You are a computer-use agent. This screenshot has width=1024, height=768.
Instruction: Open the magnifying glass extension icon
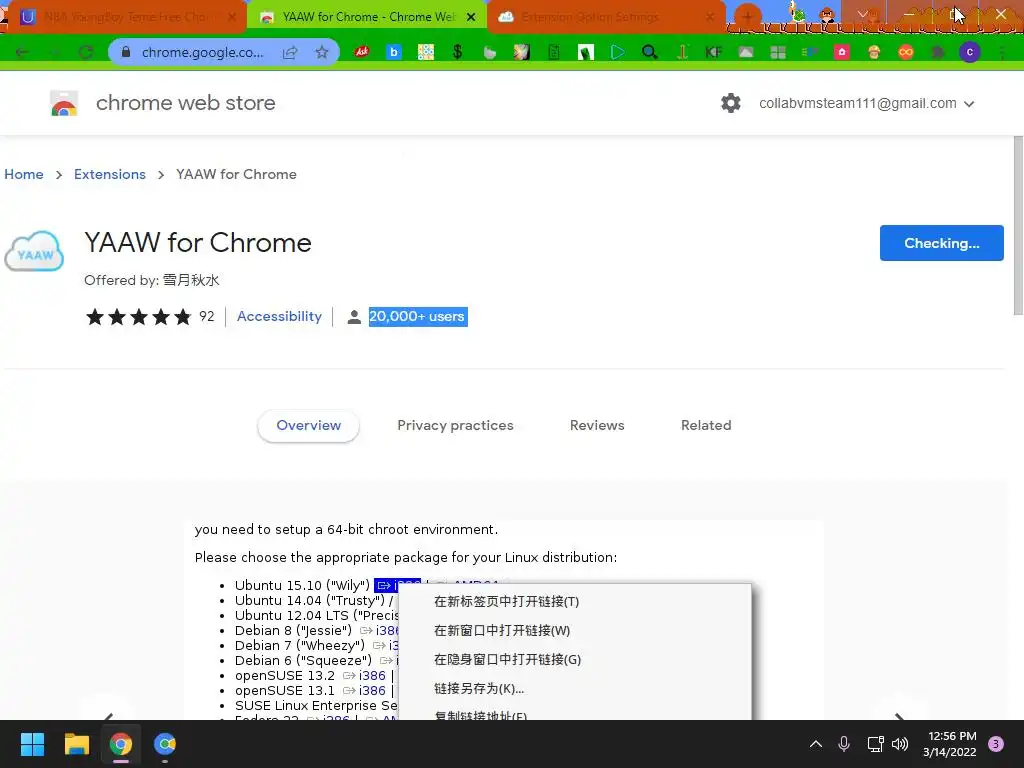(649, 52)
